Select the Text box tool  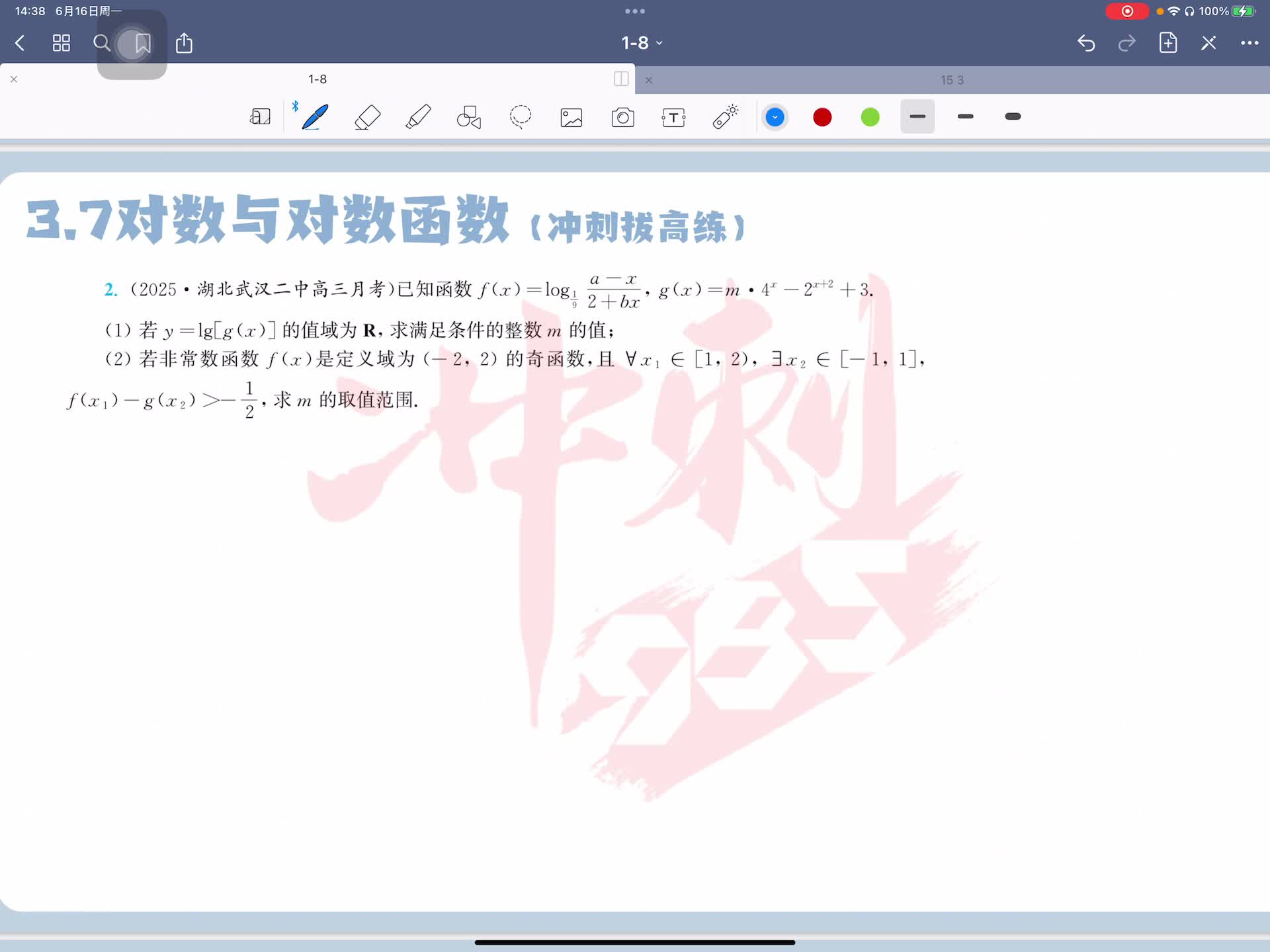coord(673,118)
